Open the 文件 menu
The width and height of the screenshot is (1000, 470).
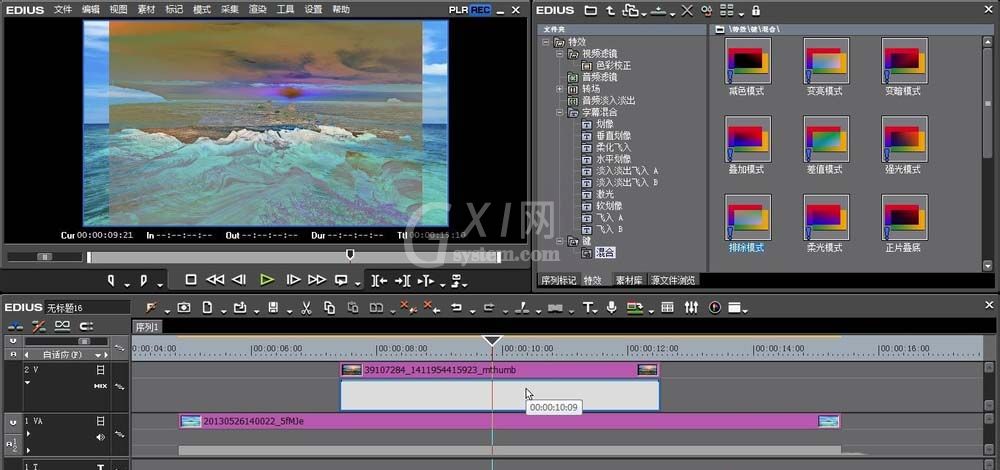(63, 10)
